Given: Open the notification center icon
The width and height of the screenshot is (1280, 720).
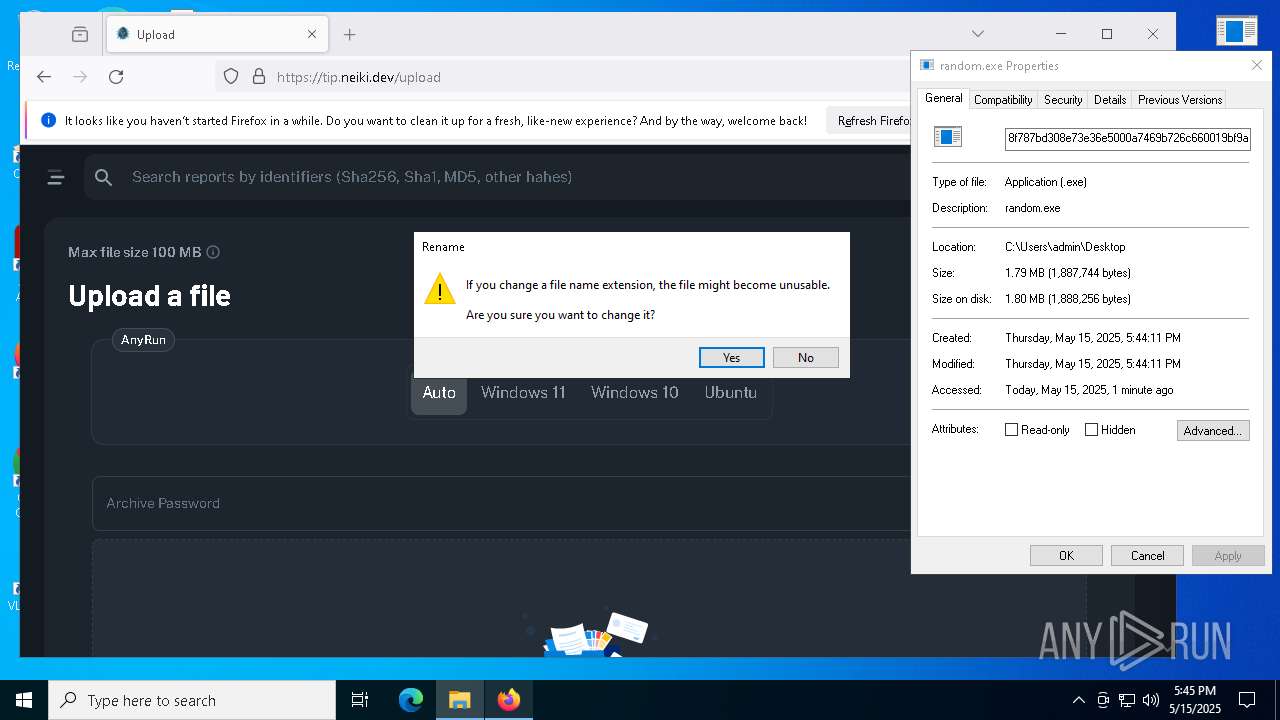Looking at the screenshot, I should (1247, 700).
